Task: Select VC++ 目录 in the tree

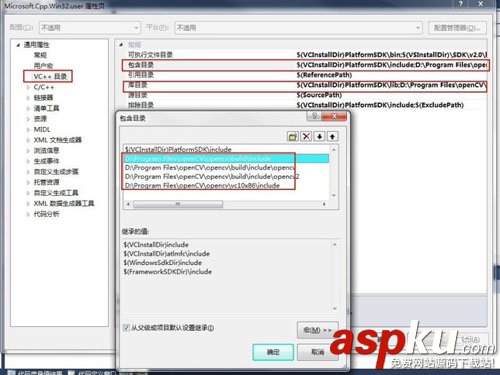Action: click(x=50, y=76)
